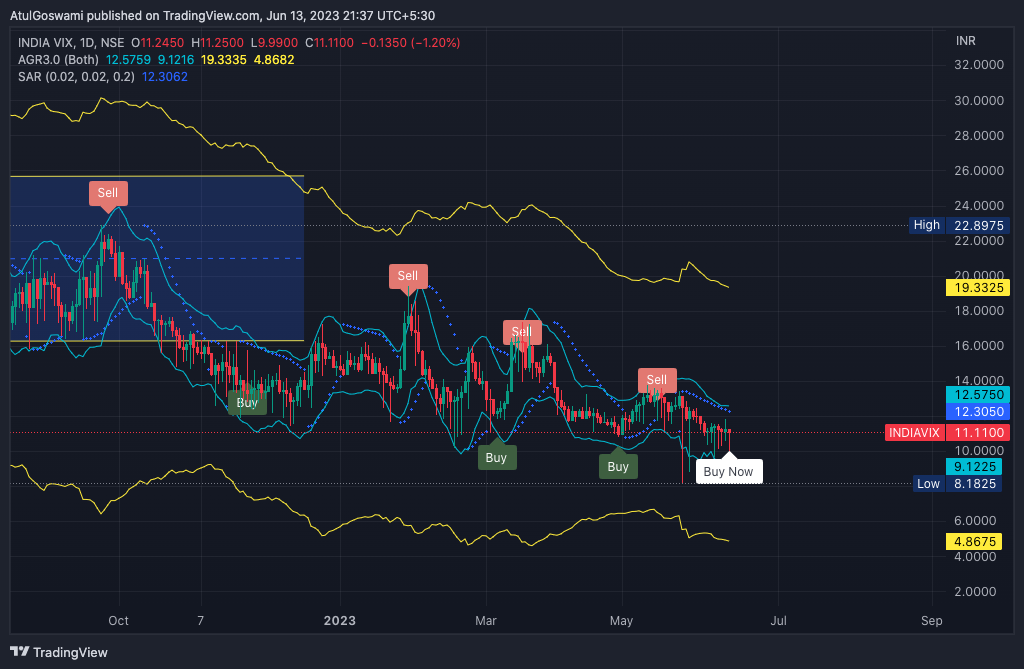Click the 2.0000 price axis label
The height and width of the screenshot is (669, 1024).
(975, 591)
